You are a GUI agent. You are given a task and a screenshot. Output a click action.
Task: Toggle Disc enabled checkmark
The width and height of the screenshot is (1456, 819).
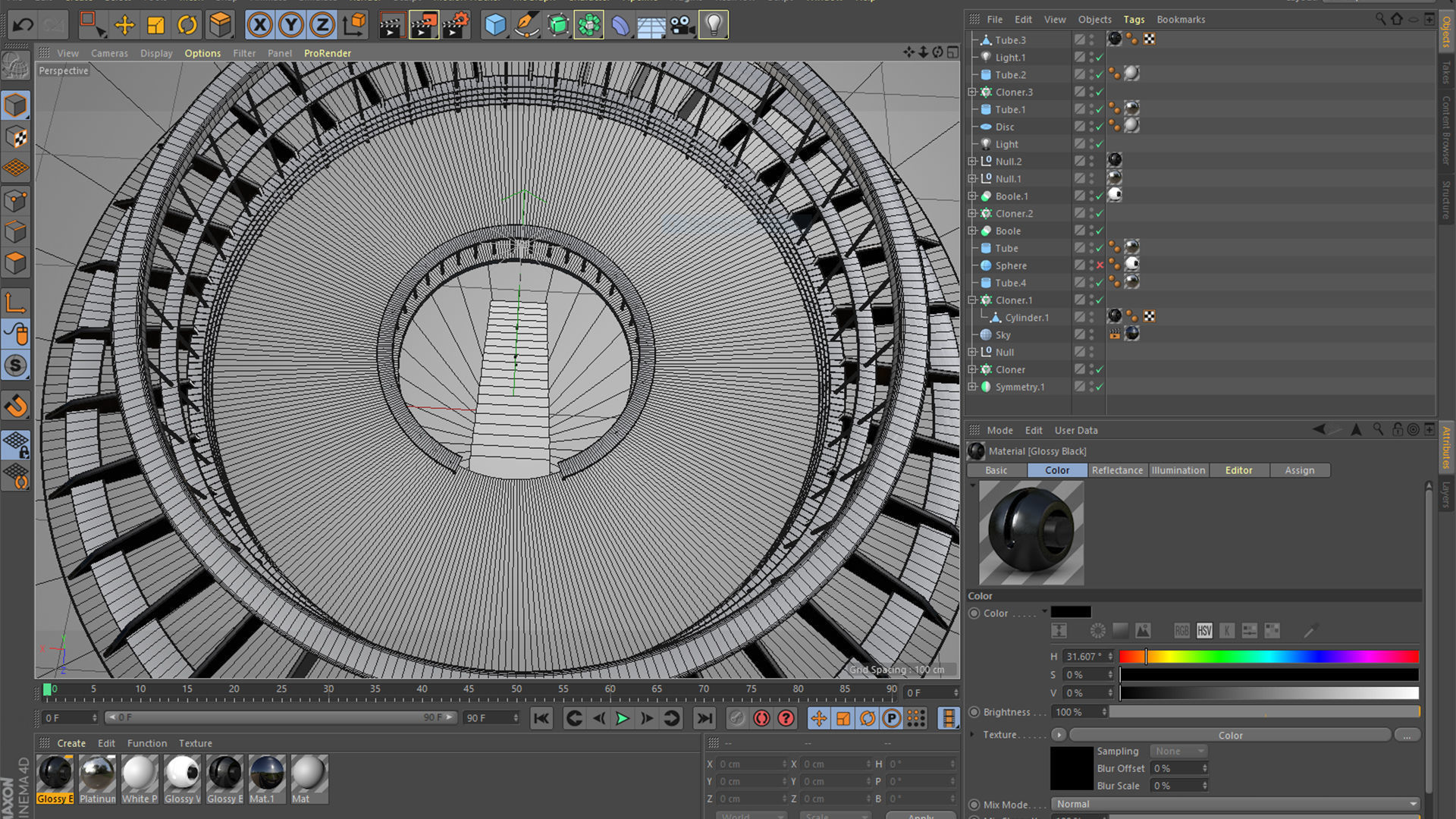1100,127
